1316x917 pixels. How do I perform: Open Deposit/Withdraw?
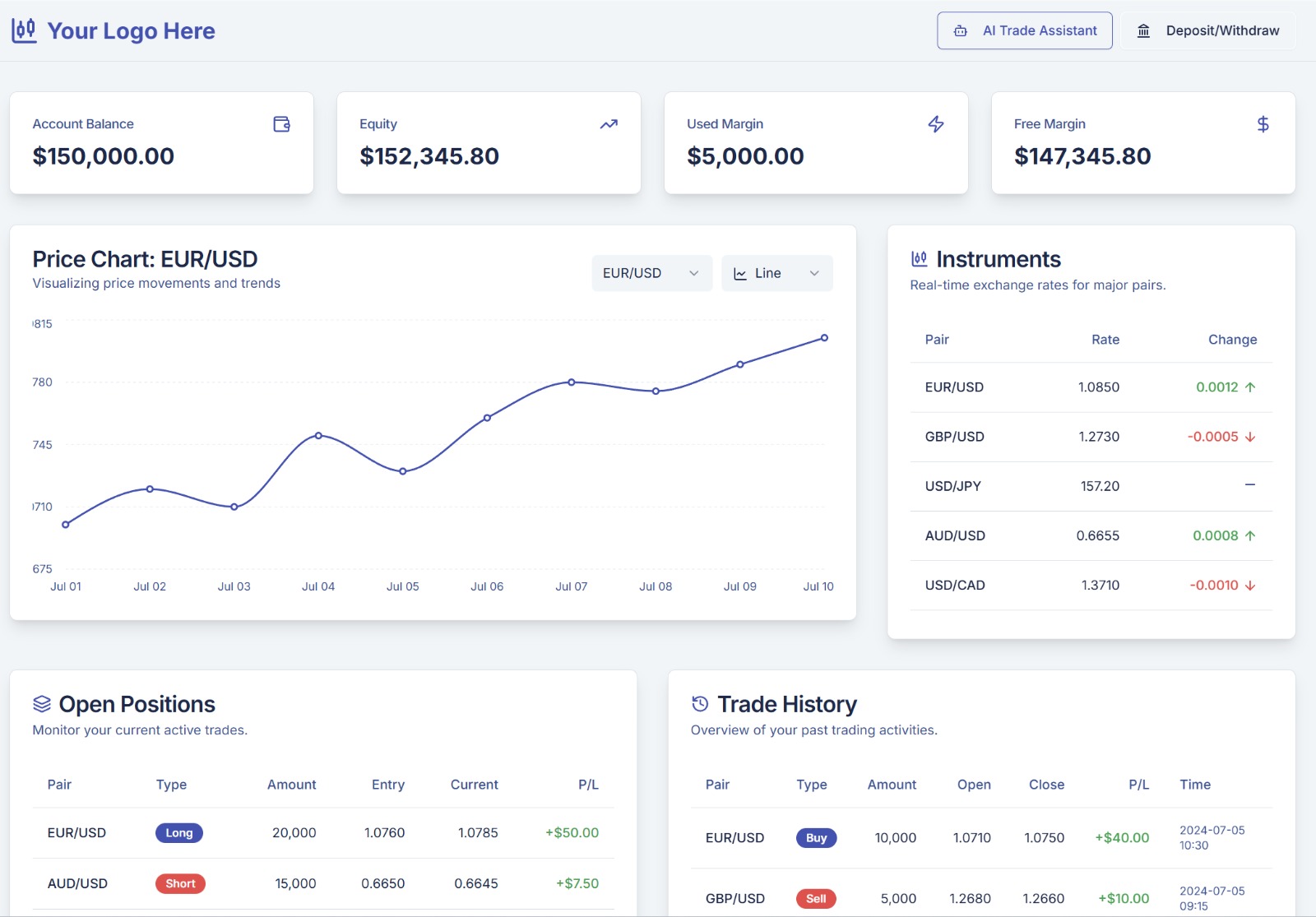pos(1208,30)
